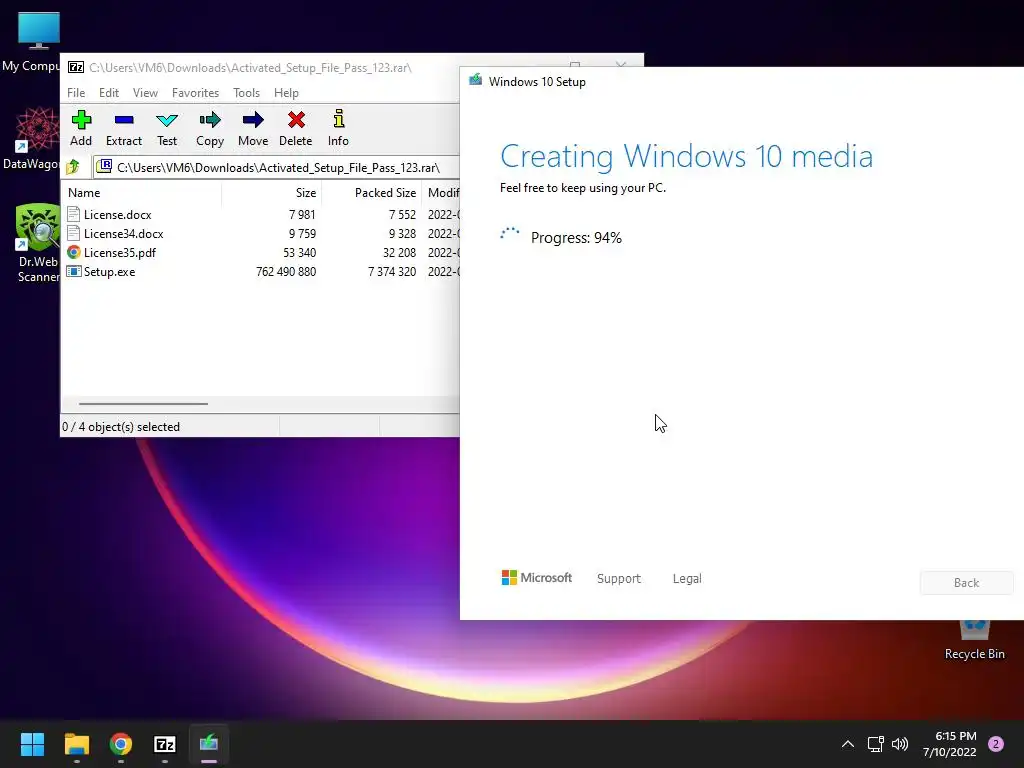Click the Back button in Windows Setup
Viewport: 1024px width, 768px height.
[967, 583]
